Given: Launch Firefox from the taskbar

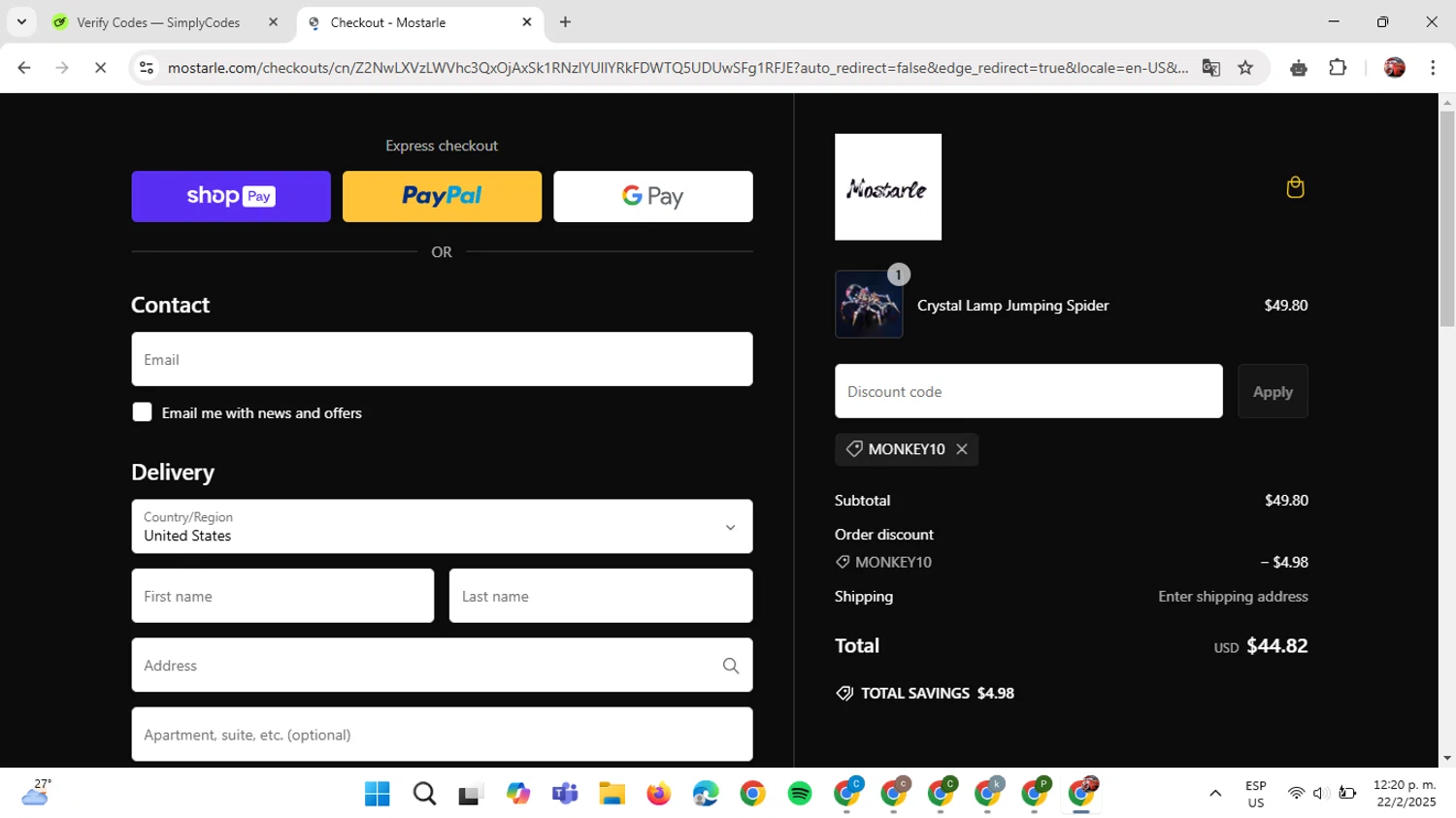Looking at the screenshot, I should (659, 794).
